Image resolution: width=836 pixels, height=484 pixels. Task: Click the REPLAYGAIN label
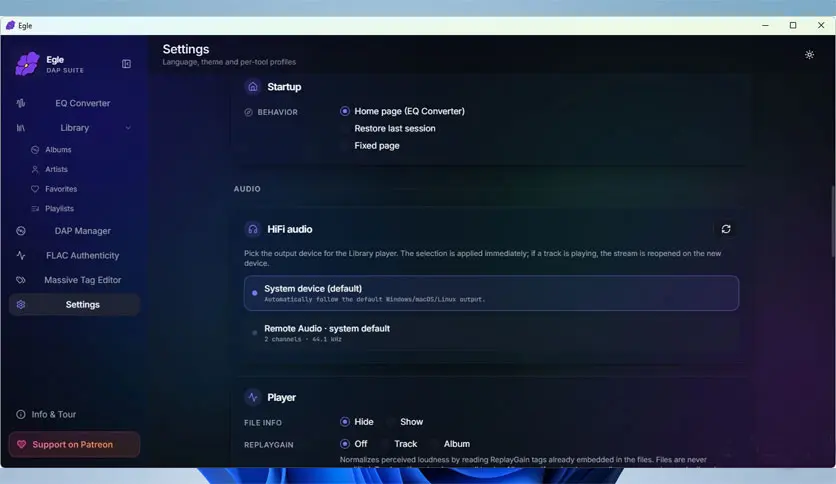(x=269, y=445)
